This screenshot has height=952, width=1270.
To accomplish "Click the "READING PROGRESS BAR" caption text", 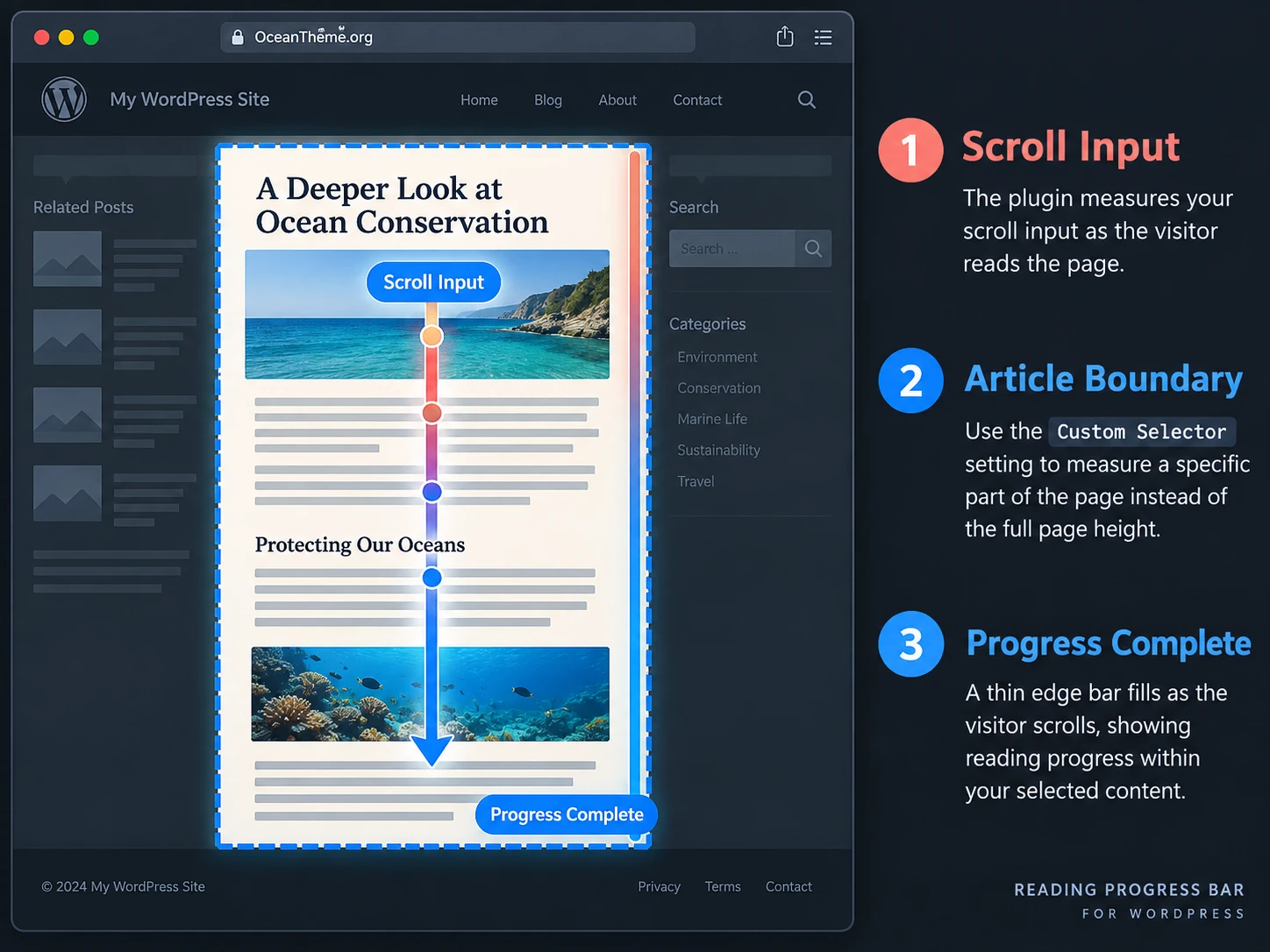I will point(1130,890).
